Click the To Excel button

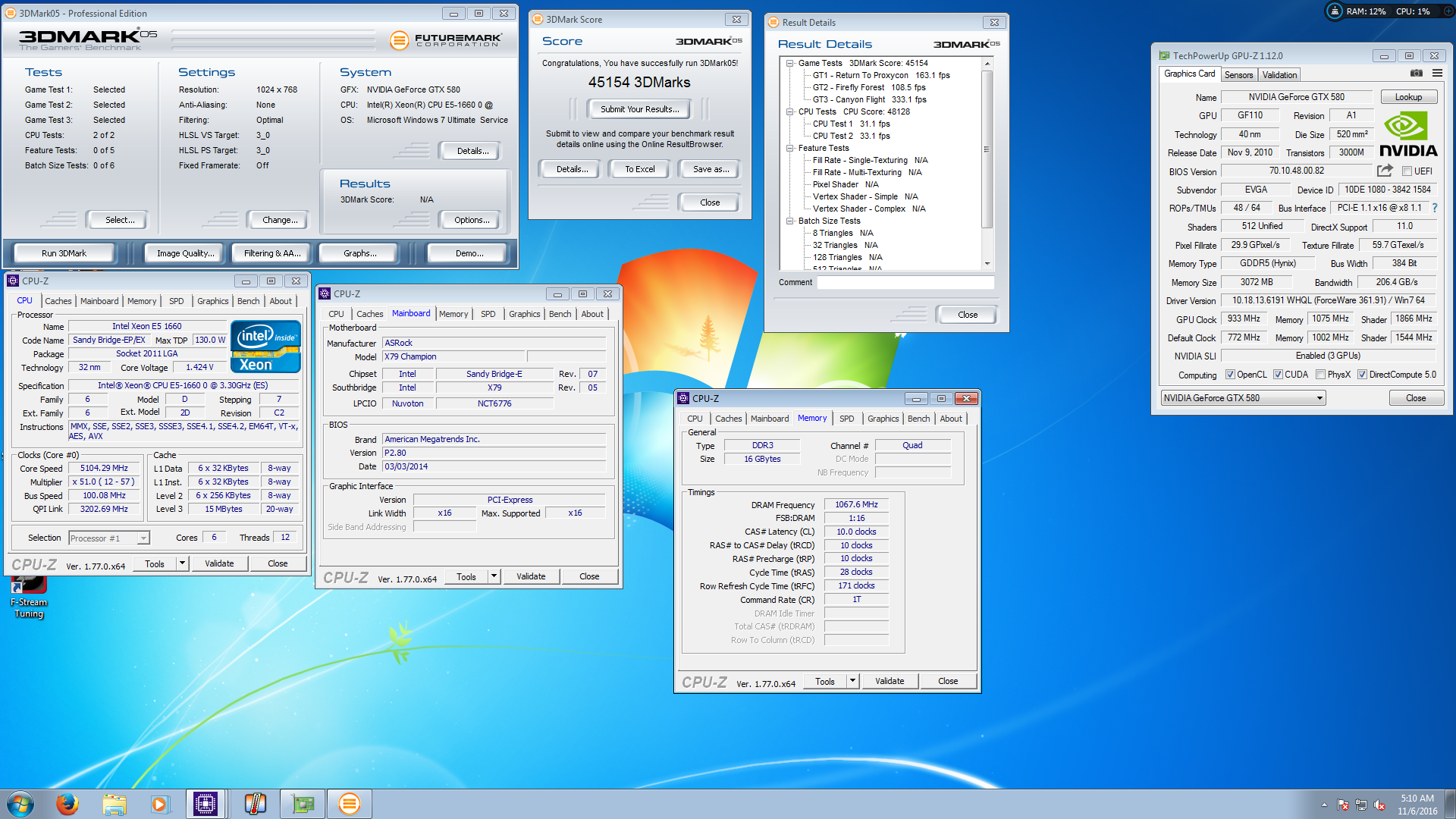pyautogui.click(x=639, y=169)
